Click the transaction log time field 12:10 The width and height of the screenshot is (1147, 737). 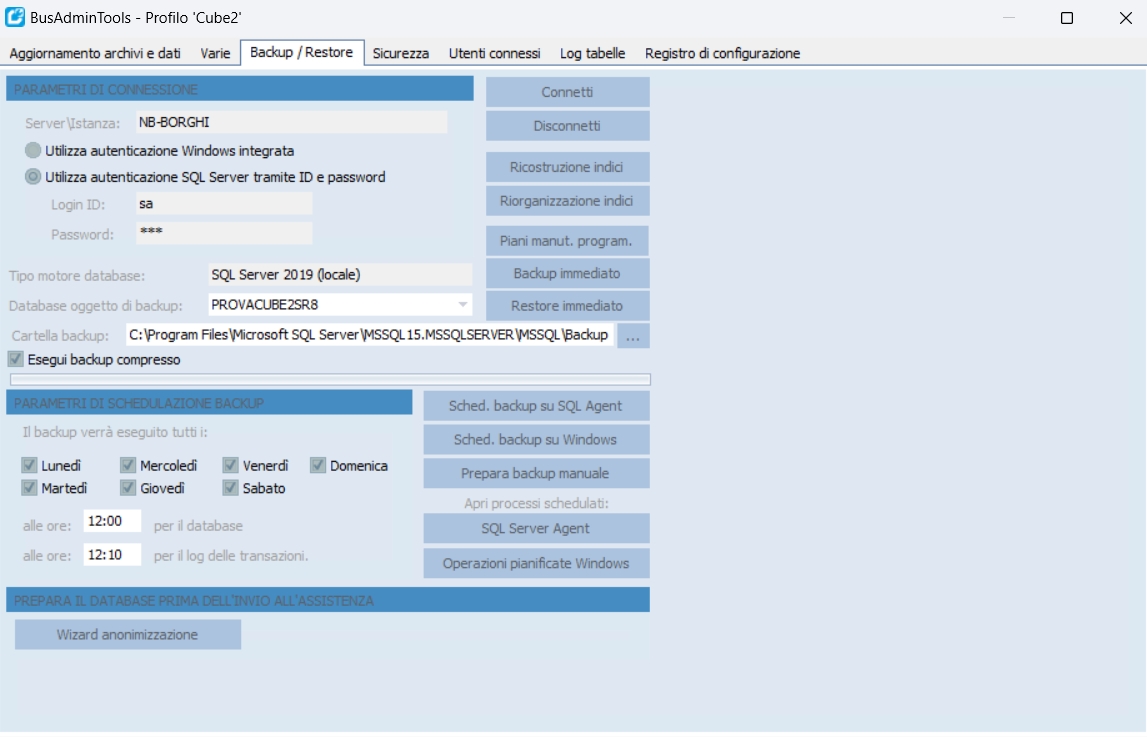pyautogui.click(x=112, y=555)
